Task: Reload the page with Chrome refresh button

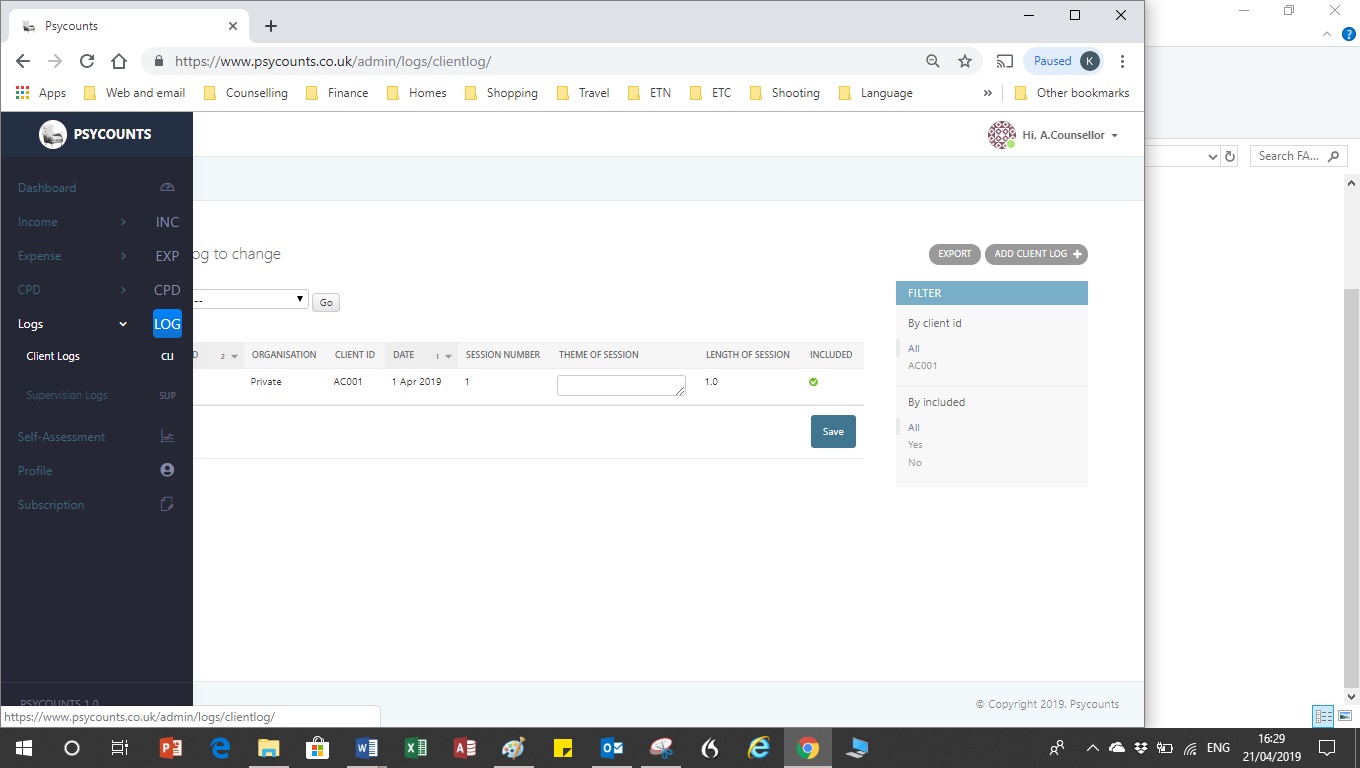Action: point(87,61)
